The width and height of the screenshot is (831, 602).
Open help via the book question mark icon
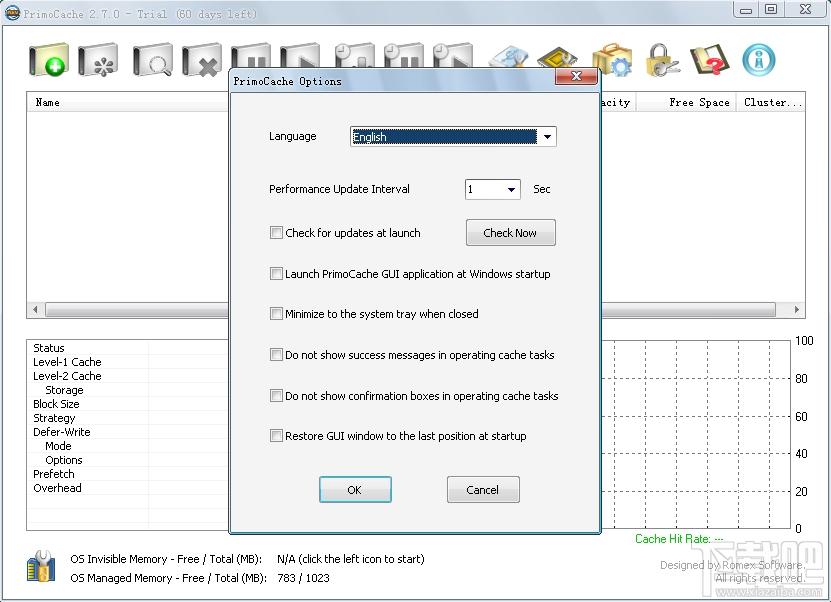coord(710,60)
